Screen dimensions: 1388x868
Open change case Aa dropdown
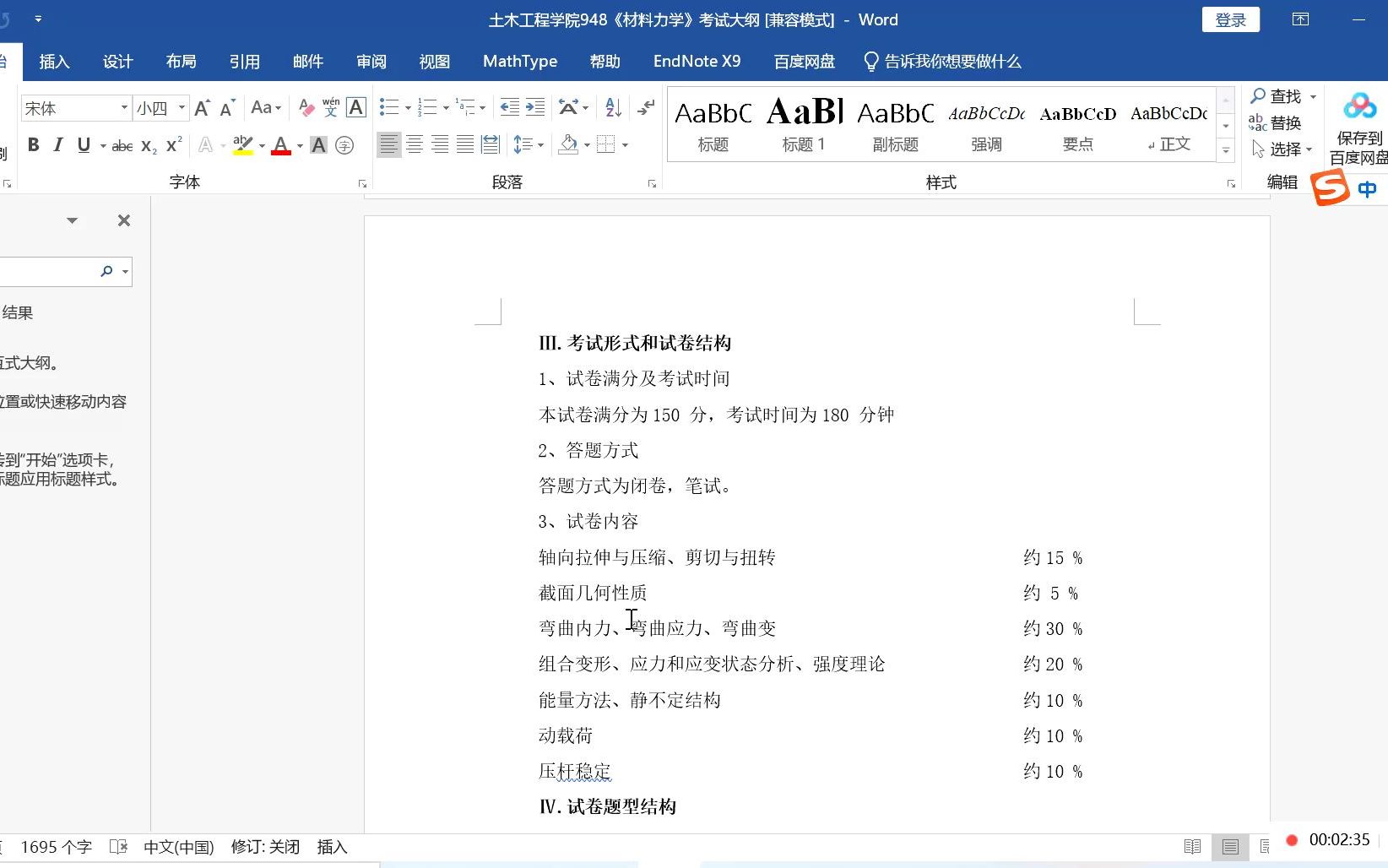point(266,108)
